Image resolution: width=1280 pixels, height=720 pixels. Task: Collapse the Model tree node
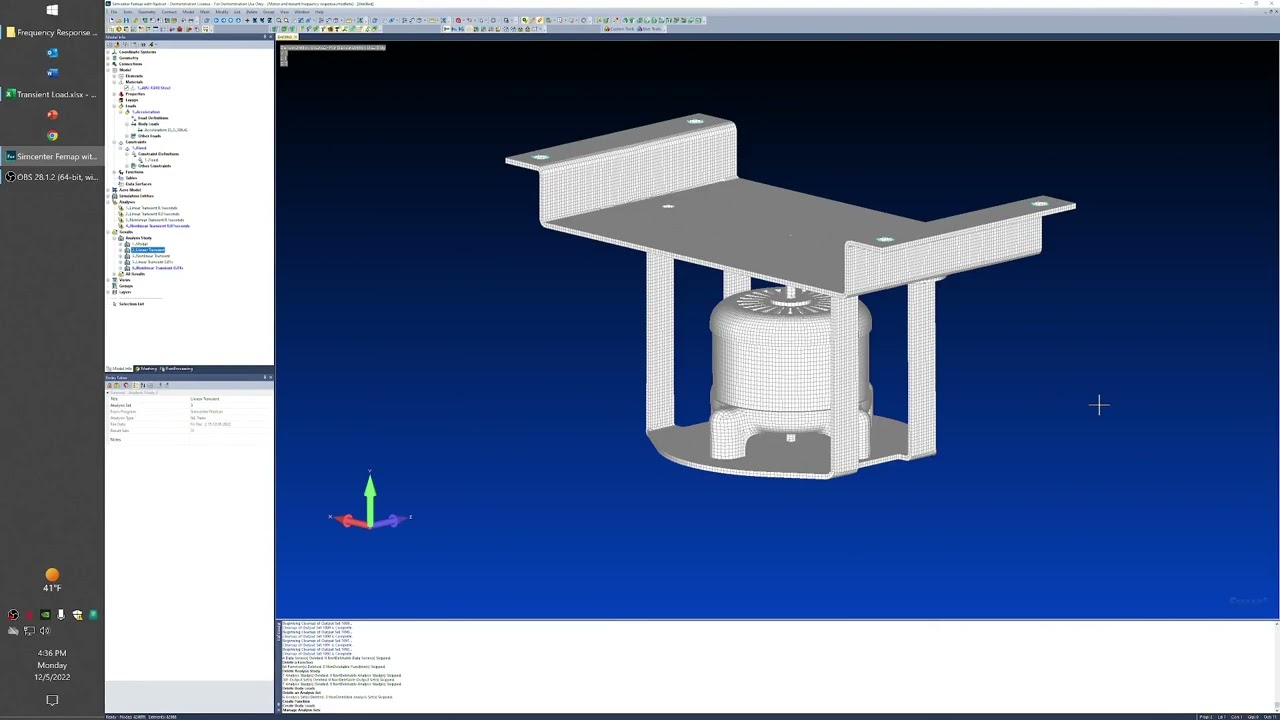tap(108, 70)
